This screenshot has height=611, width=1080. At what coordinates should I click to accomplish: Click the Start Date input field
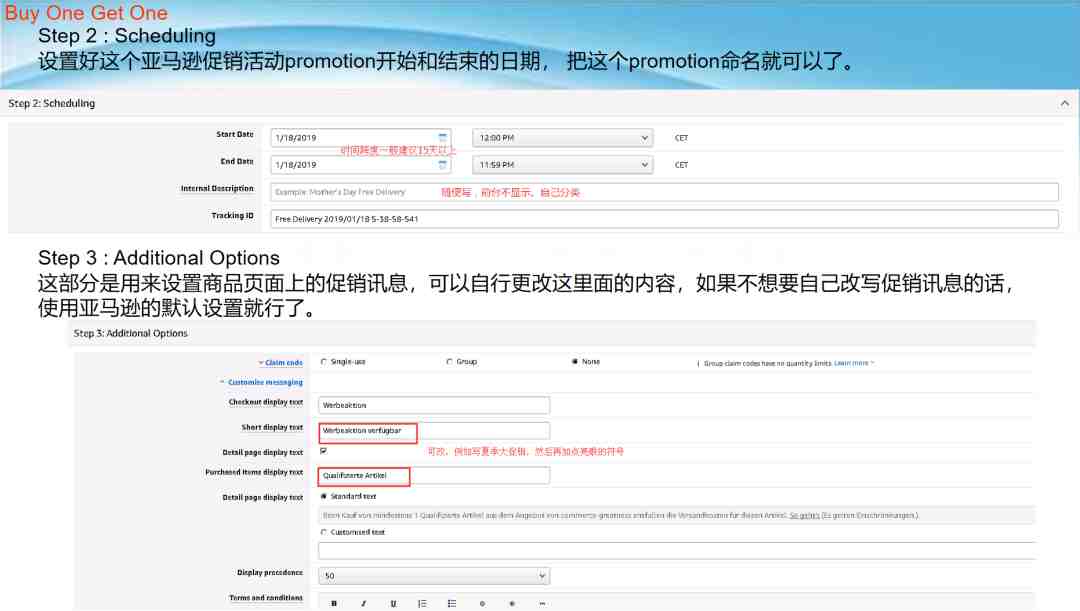click(360, 138)
